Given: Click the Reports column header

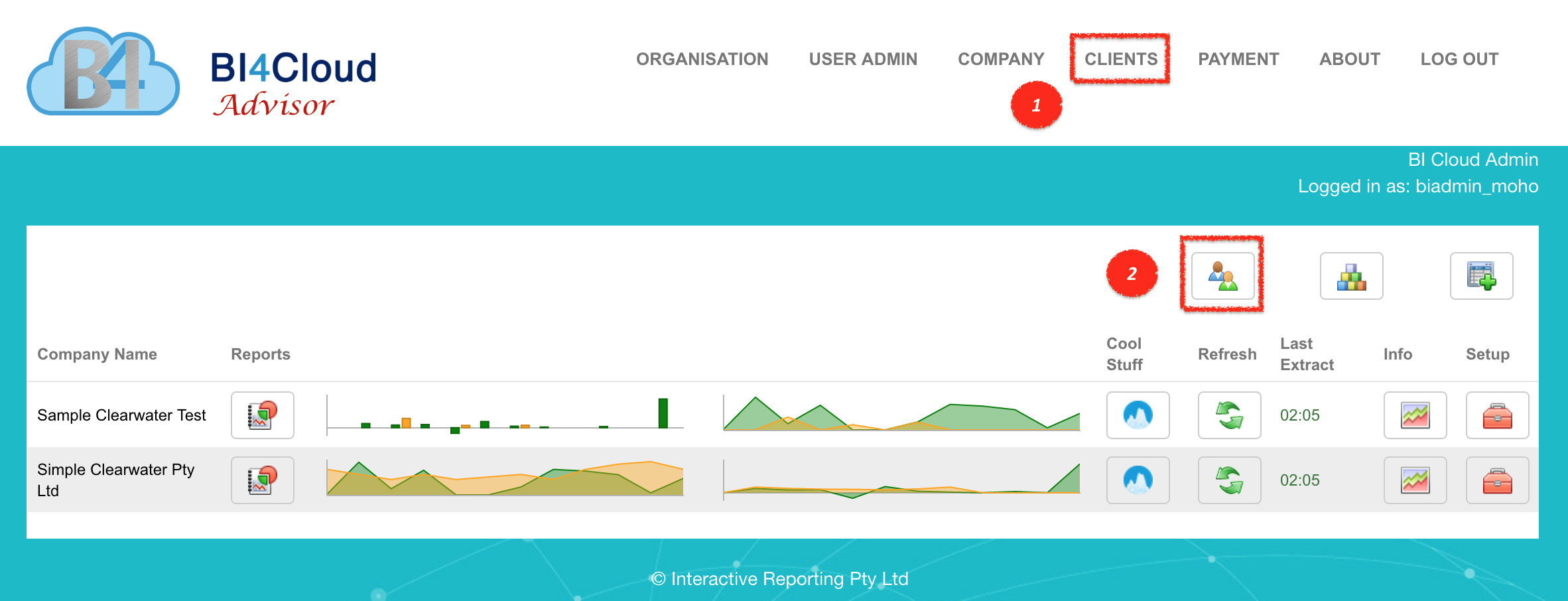Looking at the screenshot, I should (x=261, y=354).
